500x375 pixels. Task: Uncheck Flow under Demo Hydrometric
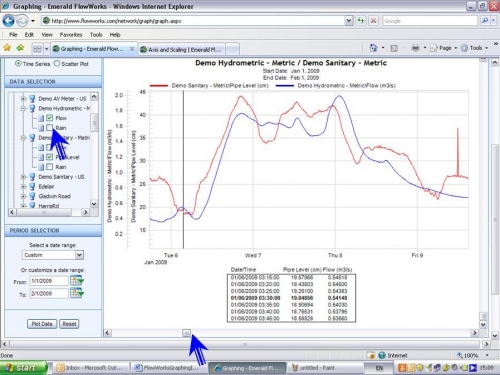(x=50, y=118)
